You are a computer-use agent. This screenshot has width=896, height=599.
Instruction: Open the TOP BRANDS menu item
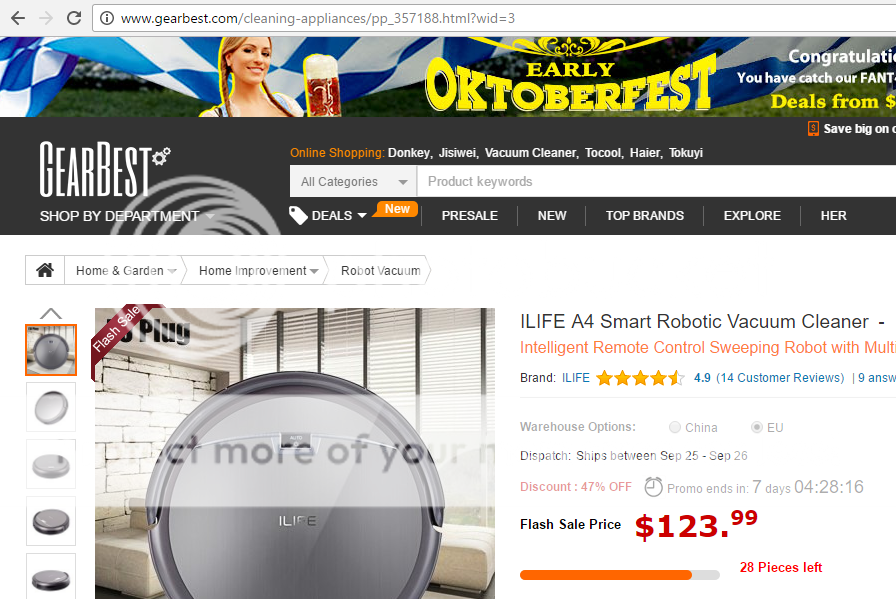point(645,215)
